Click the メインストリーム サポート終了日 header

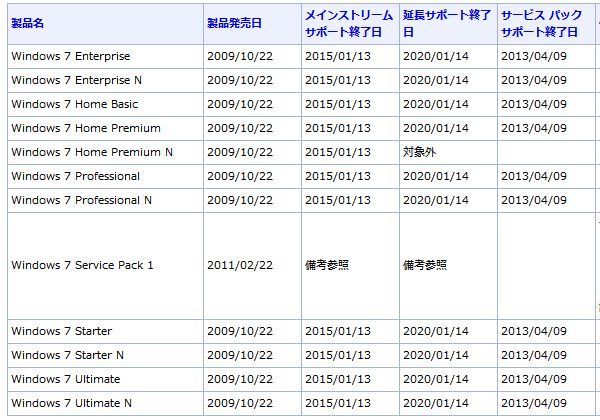[349, 23]
